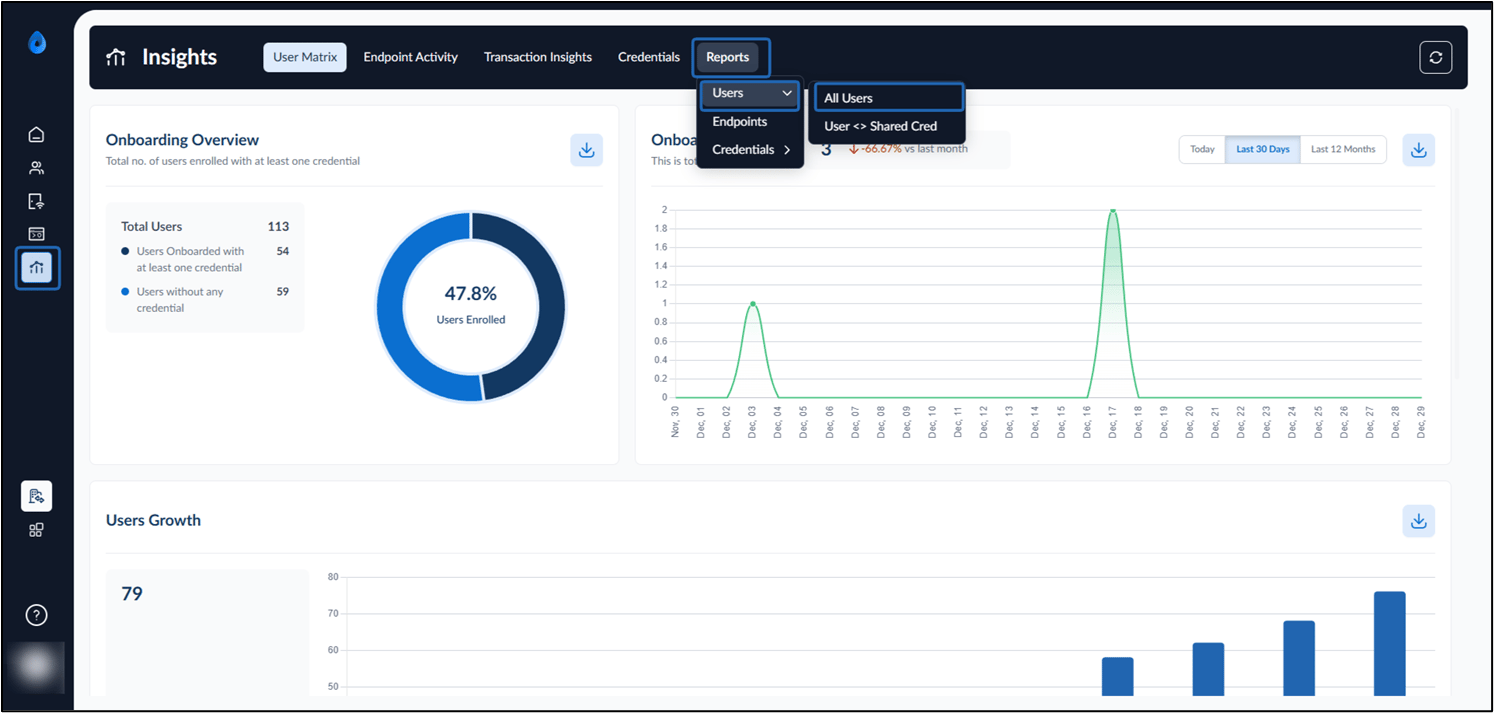
Task: Click the Users Growth heading
Action: click(x=153, y=520)
